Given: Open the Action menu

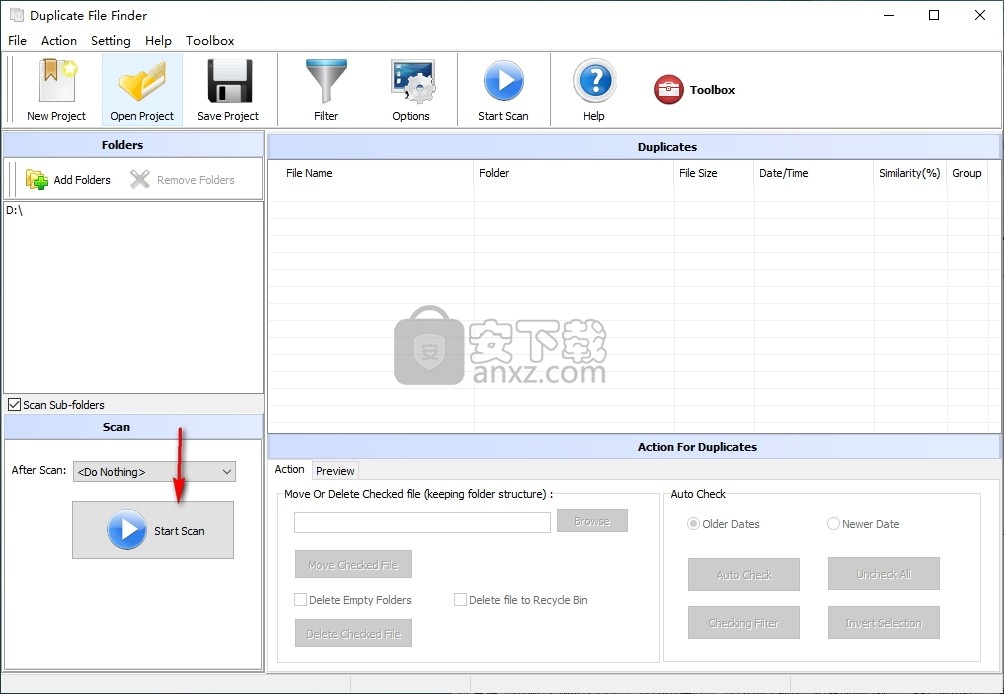Looking at the screenshot, I should coord(59,40).
